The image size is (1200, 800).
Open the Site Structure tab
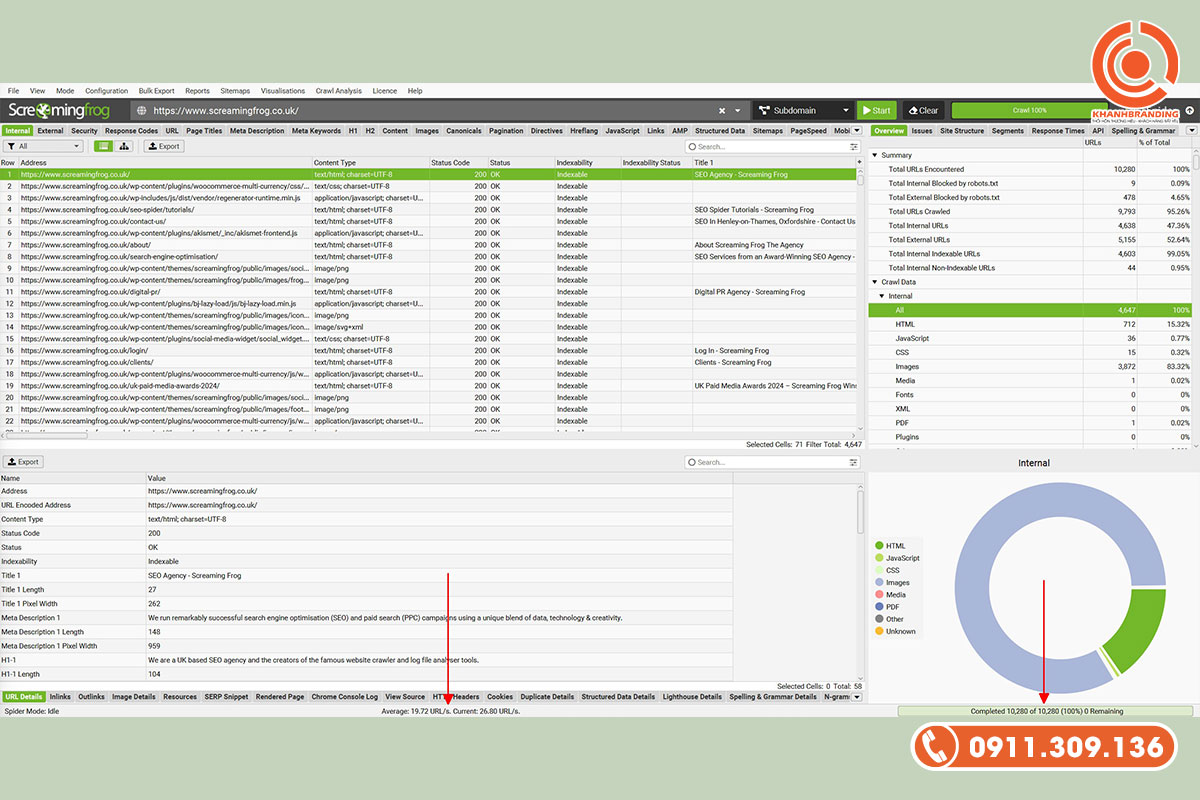click(x=962, y=131)
